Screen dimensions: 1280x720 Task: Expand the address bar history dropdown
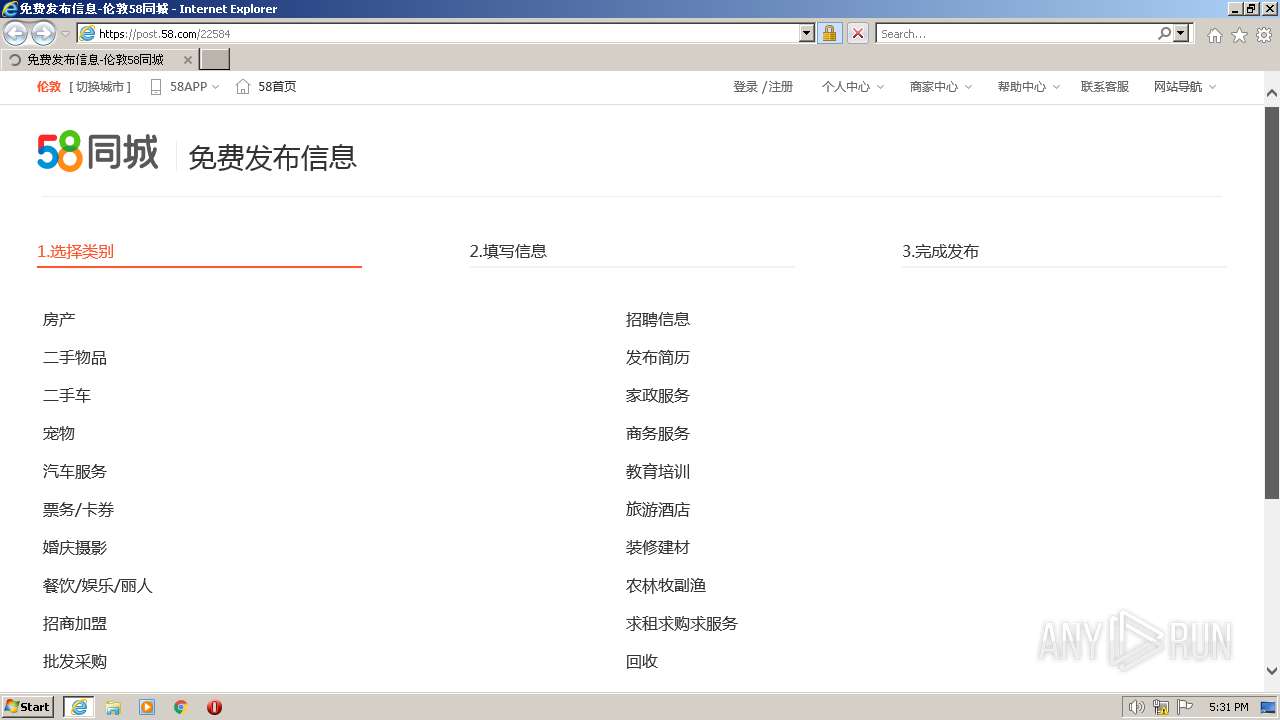(x=807, y=33)
